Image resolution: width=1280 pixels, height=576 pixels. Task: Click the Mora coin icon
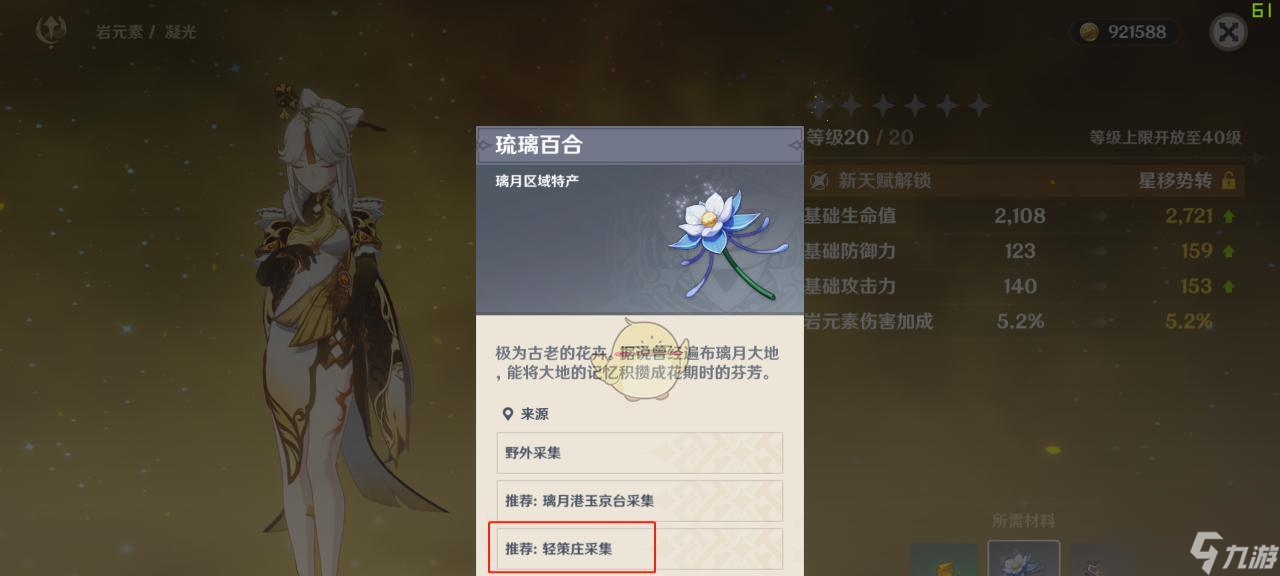(x=1090, y=32)
